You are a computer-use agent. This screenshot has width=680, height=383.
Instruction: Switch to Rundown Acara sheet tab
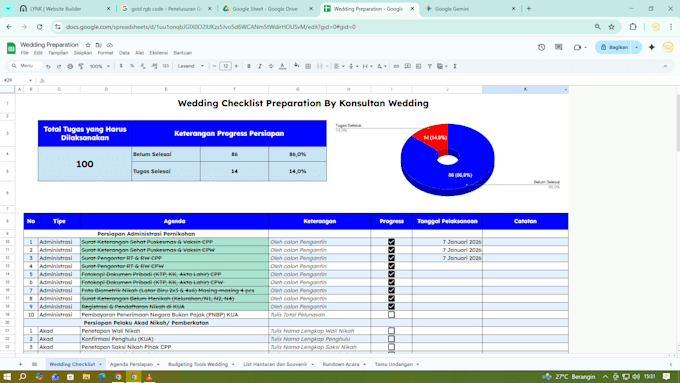pos(341,364)
